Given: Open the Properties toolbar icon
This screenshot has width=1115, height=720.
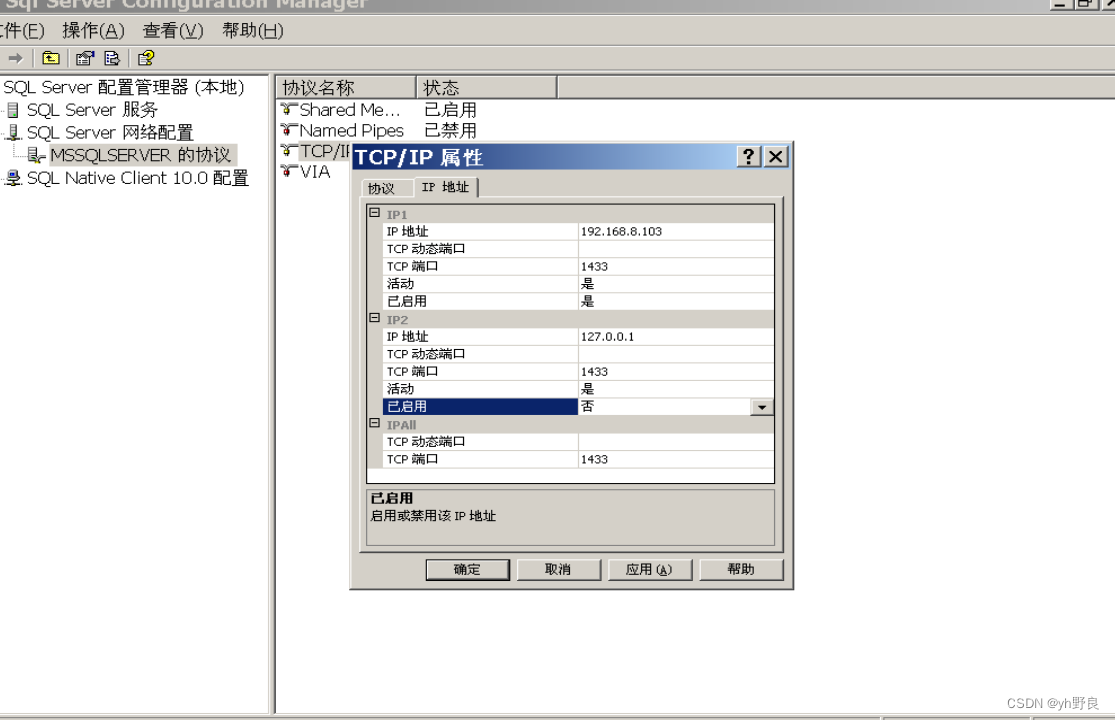Looking at the screenshot, I should pyautogui.click(x=85, y=58).
